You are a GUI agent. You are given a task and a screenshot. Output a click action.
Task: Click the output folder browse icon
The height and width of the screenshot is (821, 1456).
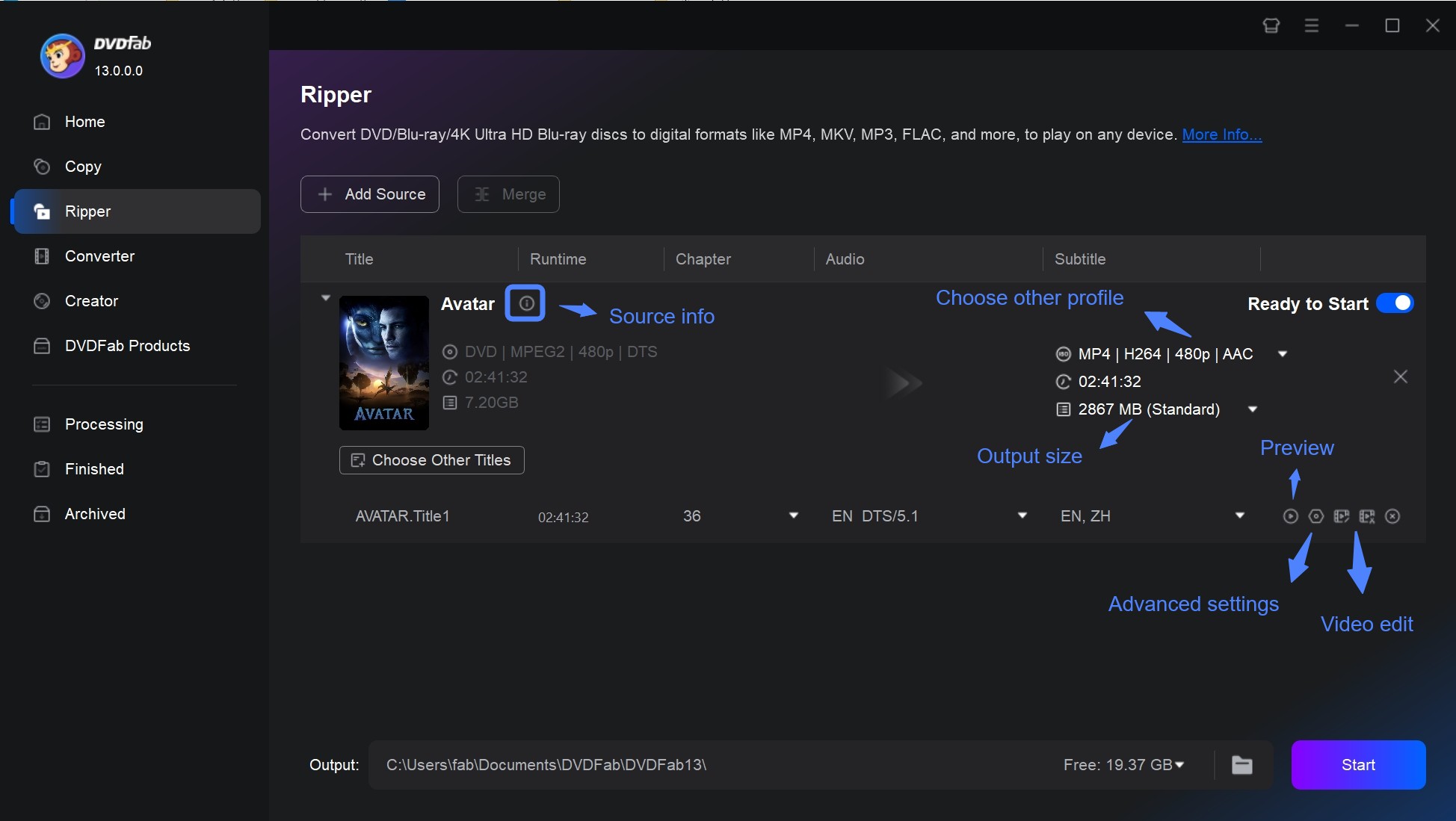coord(1243,764)
